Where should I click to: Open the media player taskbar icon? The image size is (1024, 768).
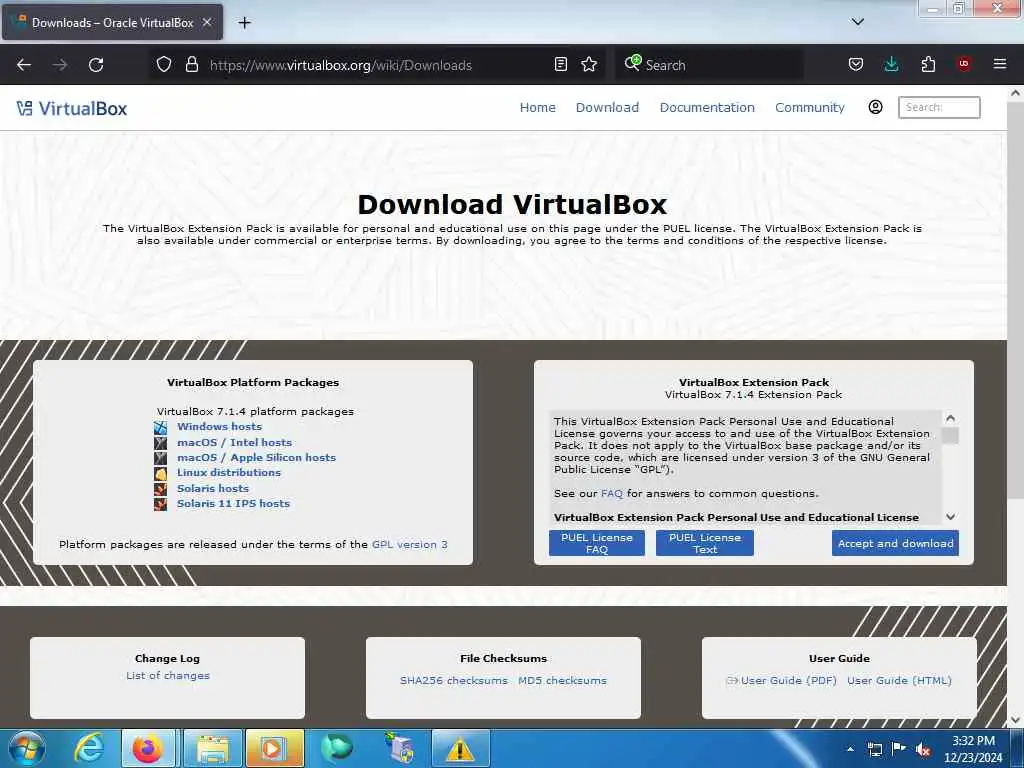tap(274, 748)
